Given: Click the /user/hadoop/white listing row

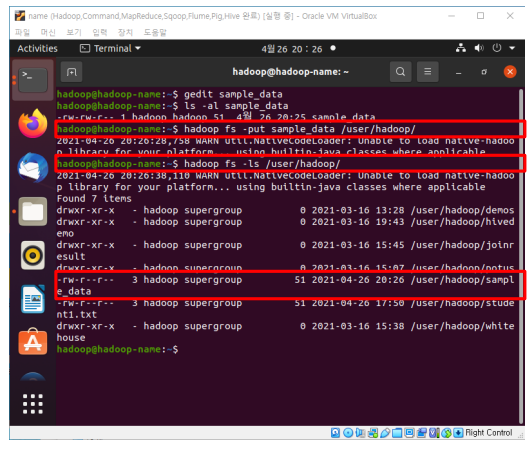Looking at the screenshot, I should tap(285, 332).
